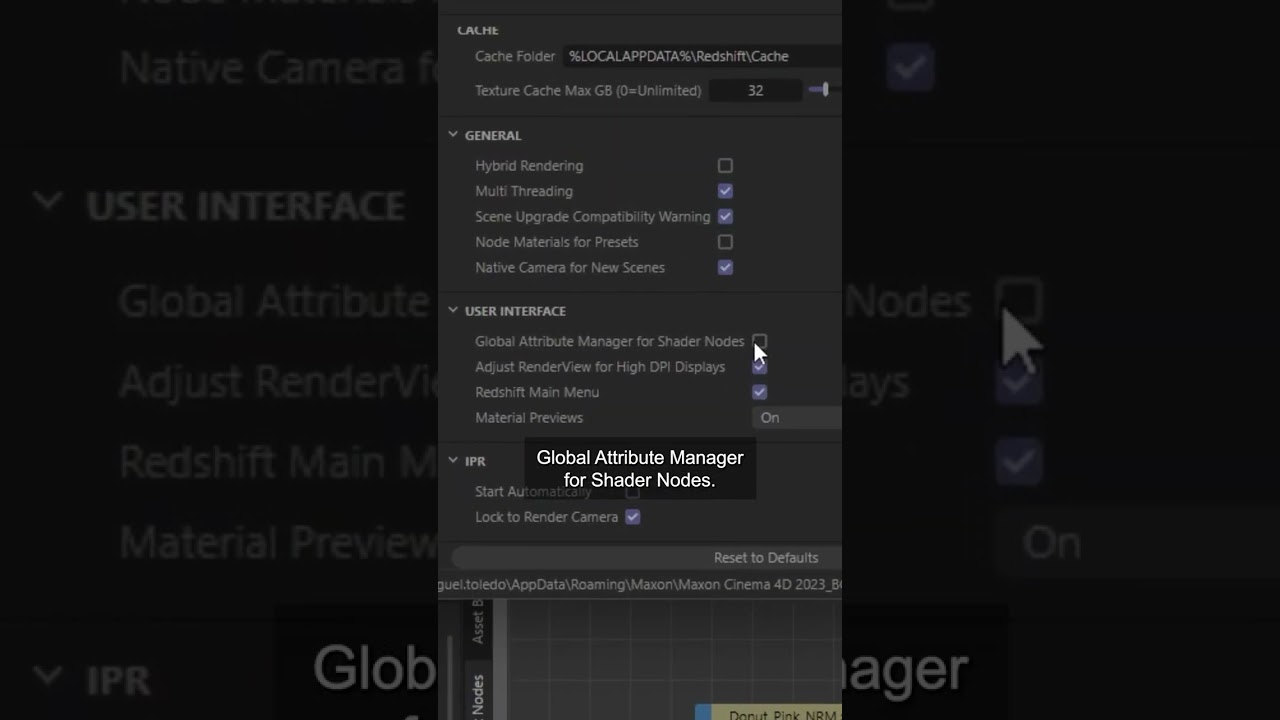The width and height of the screenshot is (1280, 720).
Task: Check Global Attribute Manager for Shader Nodes
Action: point(760,342)
